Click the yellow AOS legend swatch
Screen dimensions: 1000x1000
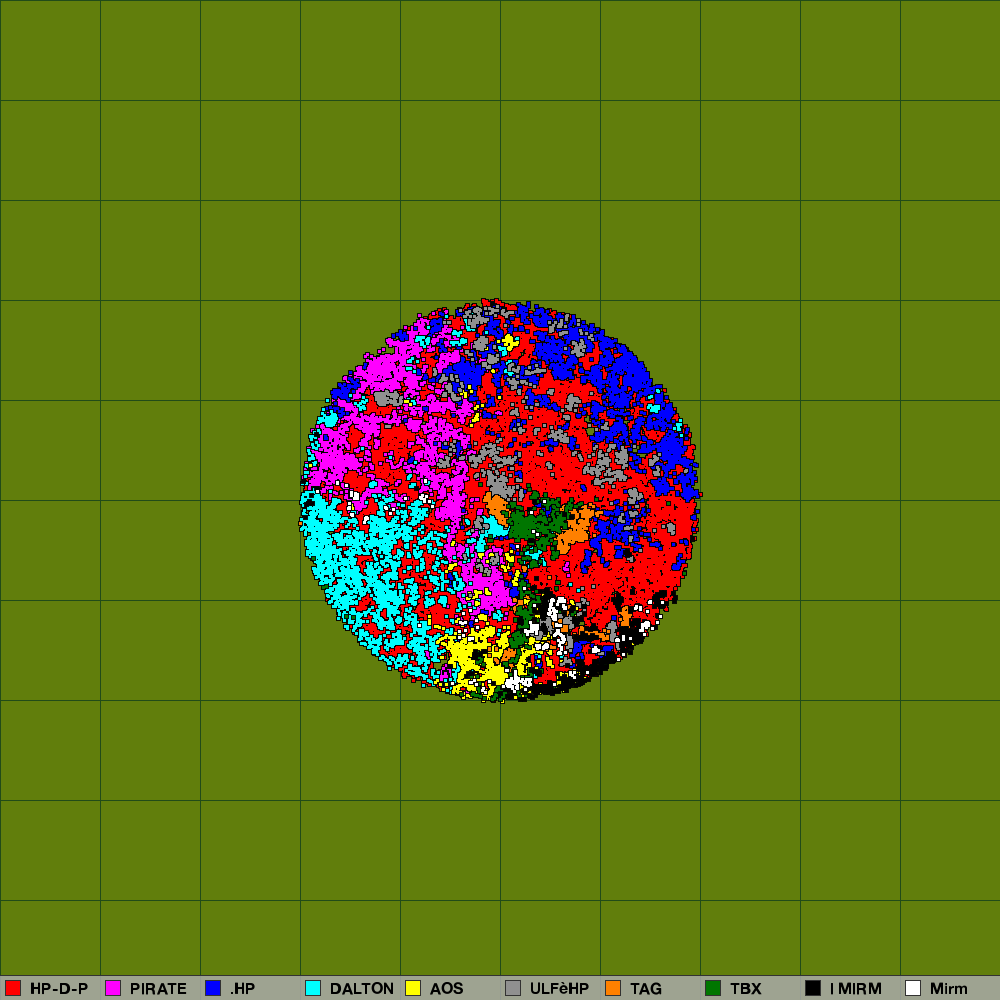(x=413, y=988)
